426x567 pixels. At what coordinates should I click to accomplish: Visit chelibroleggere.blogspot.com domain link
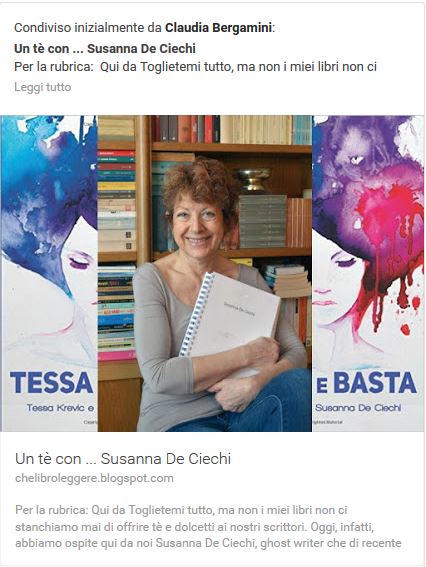[x=94, y=478]
